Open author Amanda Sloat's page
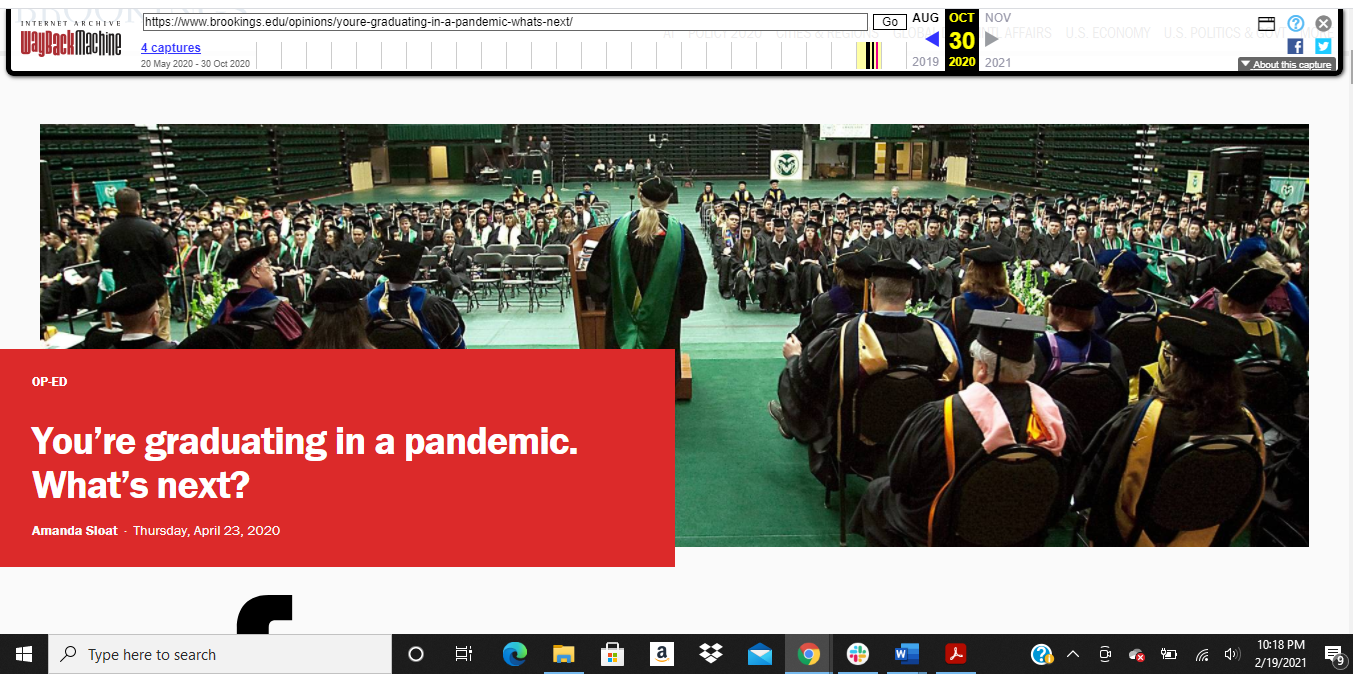 [74, 531]
